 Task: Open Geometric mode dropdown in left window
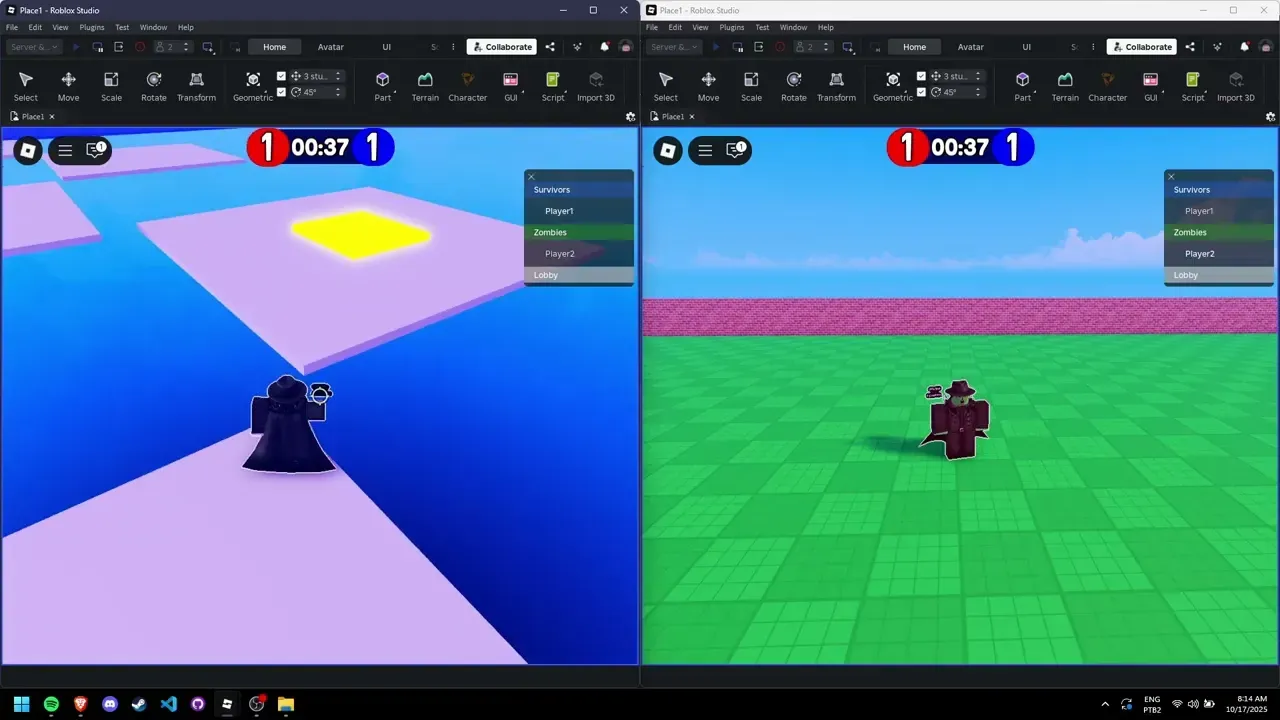[253, 86]
